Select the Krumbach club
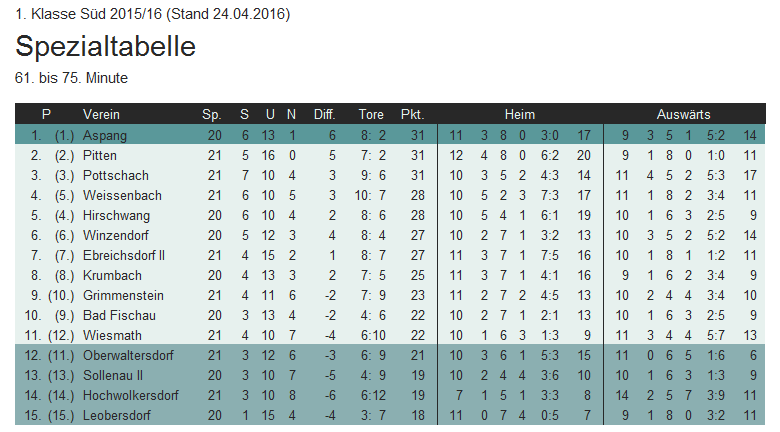Screen dimensions: 780x432 [x=110, y=275]
